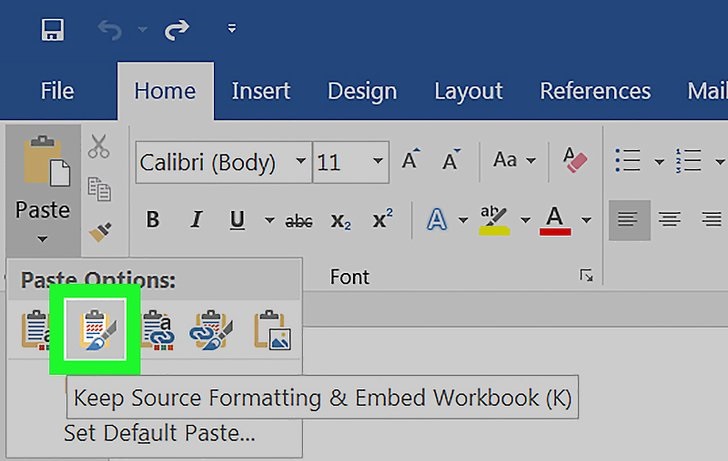Apply the red font color
728x461 pixels.
tap(555, 220)
